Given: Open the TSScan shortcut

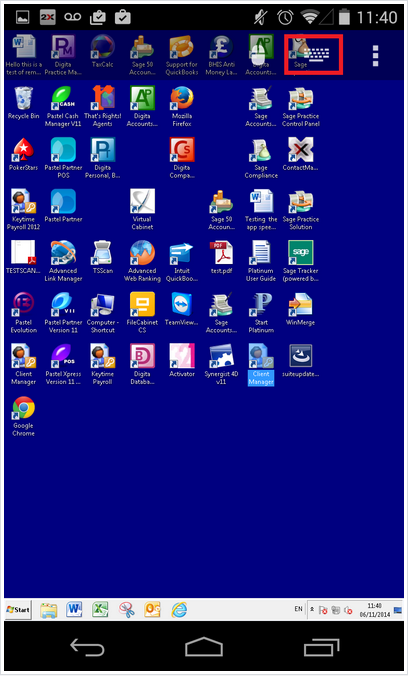Looking at the screenshot, I should pyautogui.click(x=102, y=258).
